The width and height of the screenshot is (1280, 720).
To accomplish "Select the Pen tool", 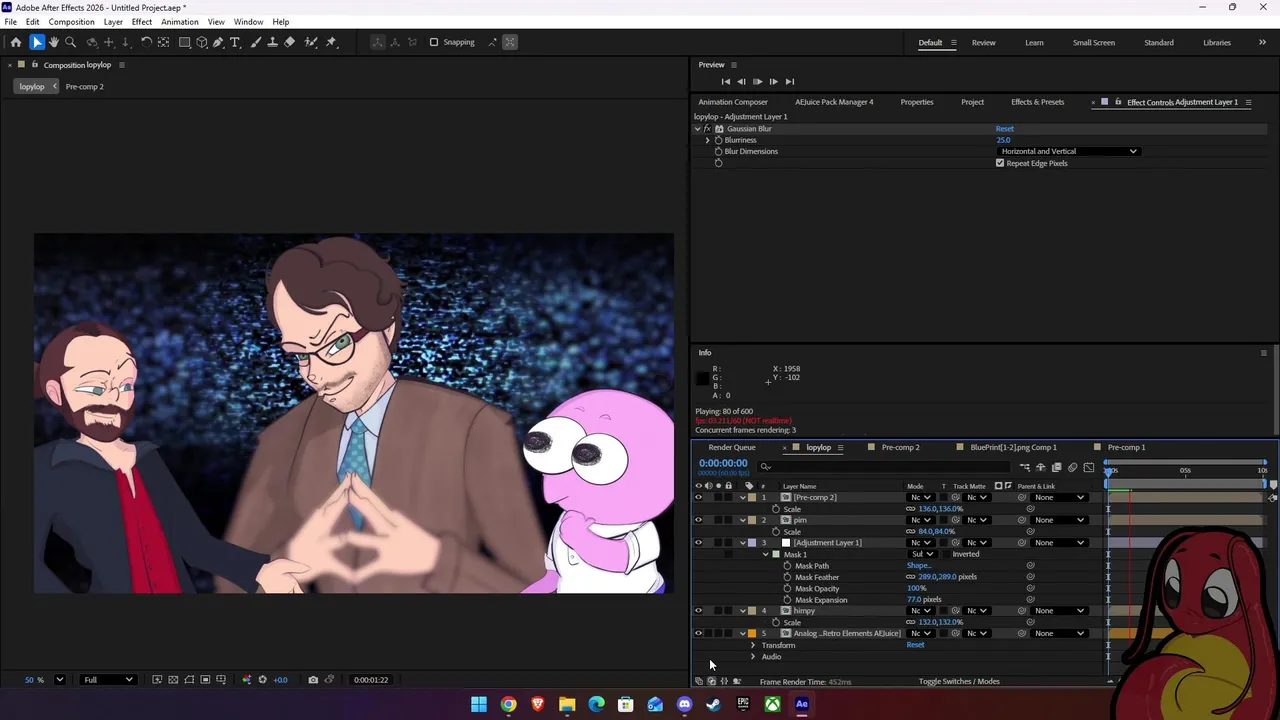I will coord(218,42).
